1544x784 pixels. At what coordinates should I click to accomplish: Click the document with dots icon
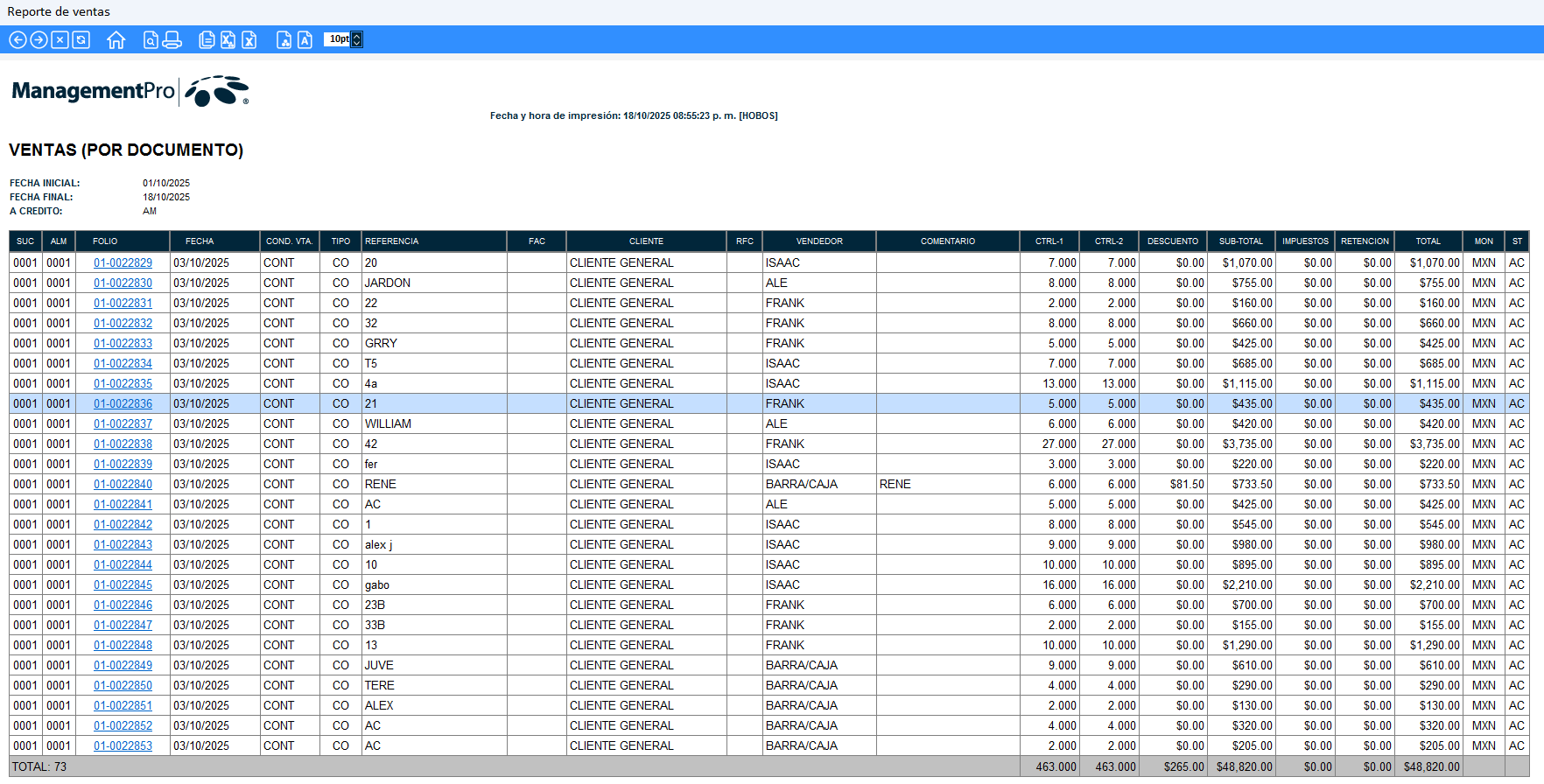(284, 39)
